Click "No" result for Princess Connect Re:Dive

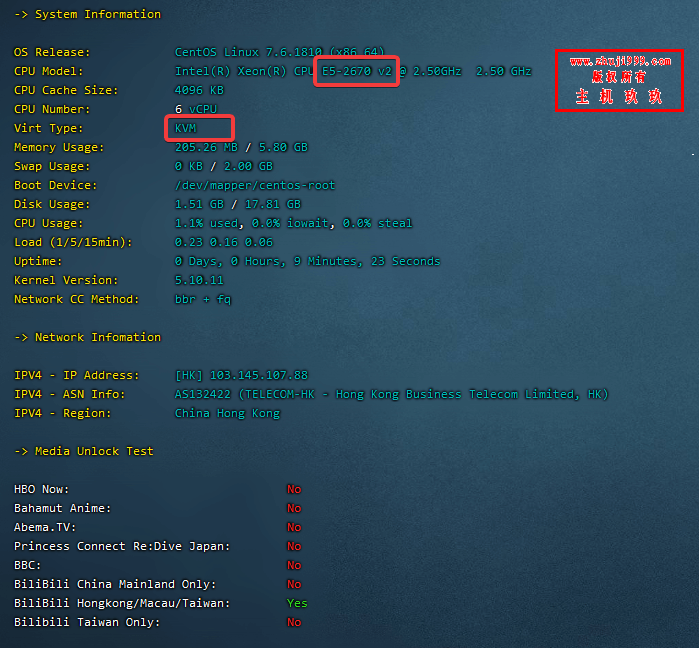(x=294, y=546)
